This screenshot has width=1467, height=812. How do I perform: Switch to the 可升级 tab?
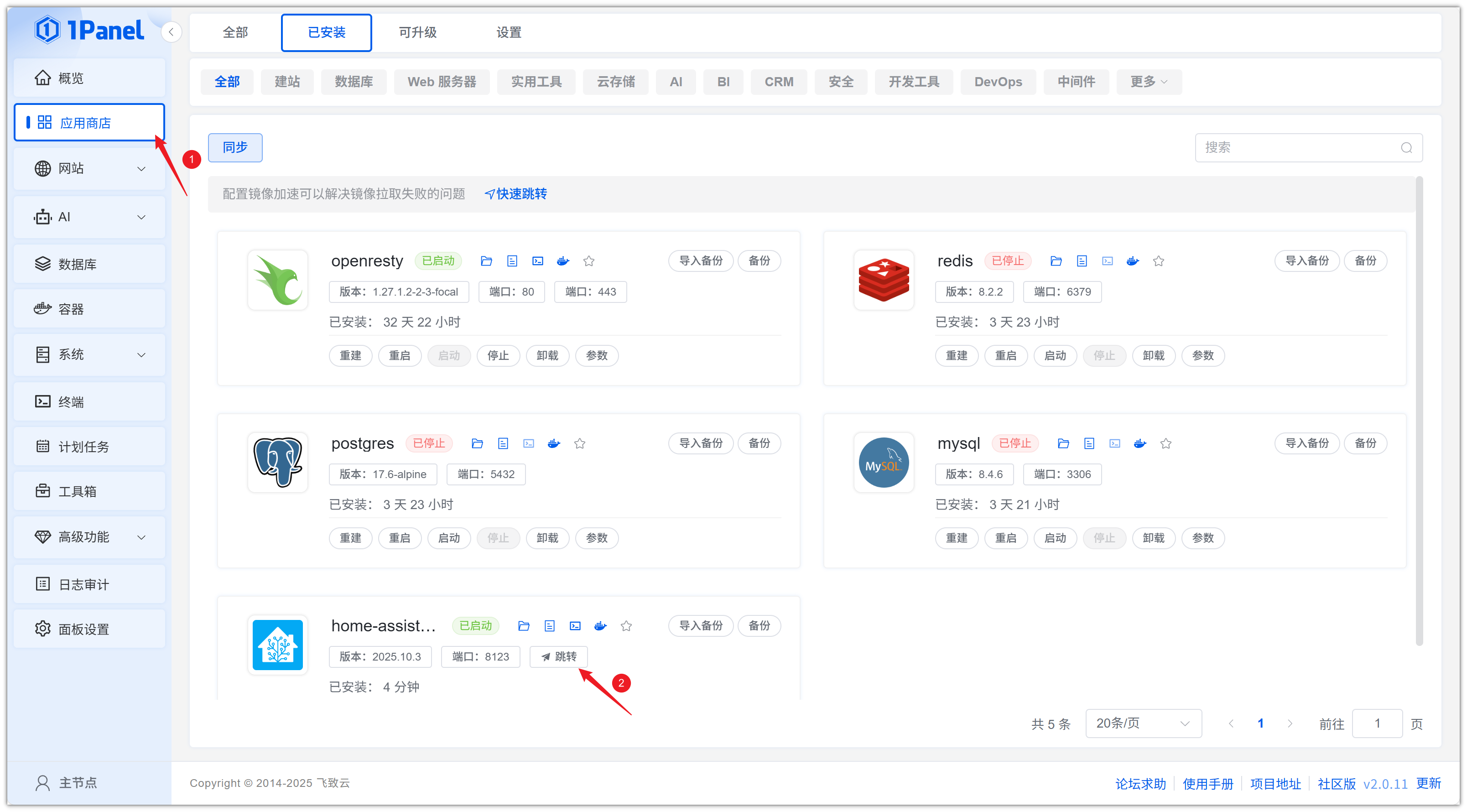(x=417, y=32)
